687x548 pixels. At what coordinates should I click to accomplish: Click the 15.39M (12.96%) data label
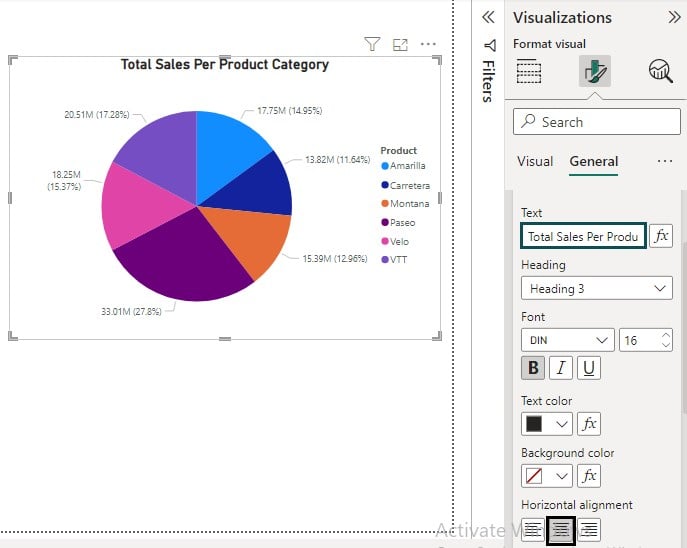point(335,258)
